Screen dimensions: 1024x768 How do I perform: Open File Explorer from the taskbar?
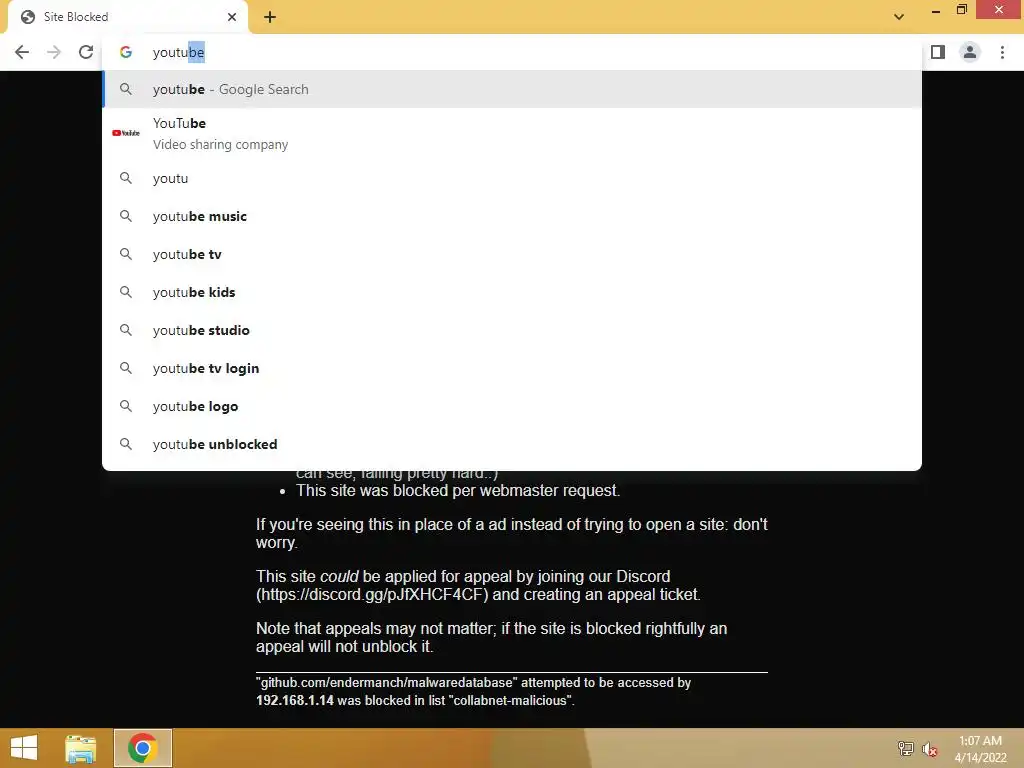pyautogui.click(x=81, y=748)
